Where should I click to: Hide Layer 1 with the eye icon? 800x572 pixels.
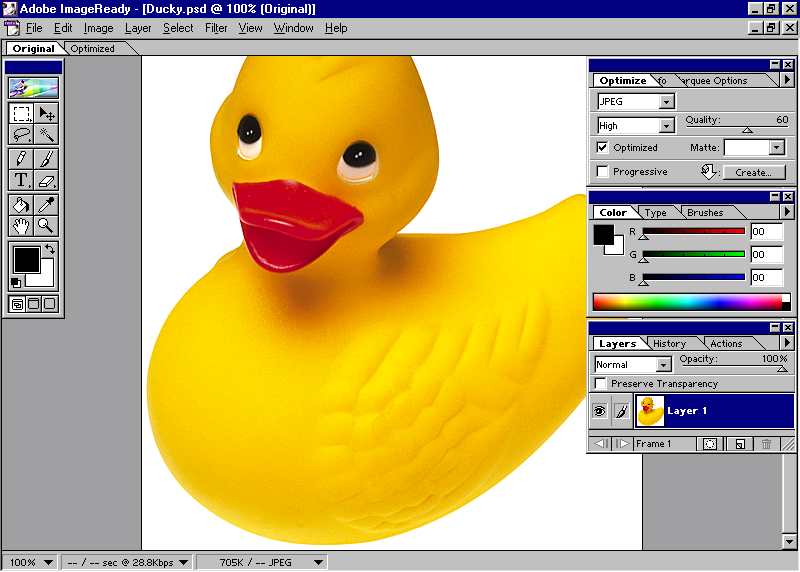(600, 410)
